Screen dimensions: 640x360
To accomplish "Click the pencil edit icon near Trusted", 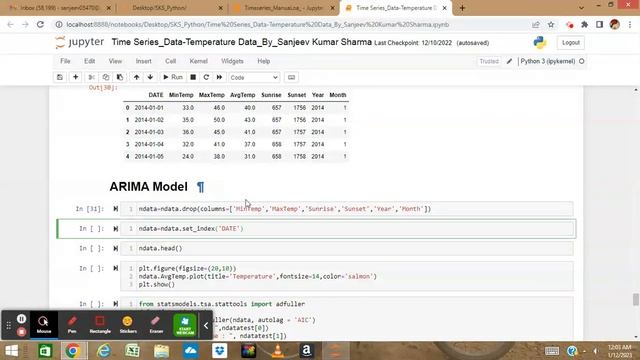I will pos(509,61).
